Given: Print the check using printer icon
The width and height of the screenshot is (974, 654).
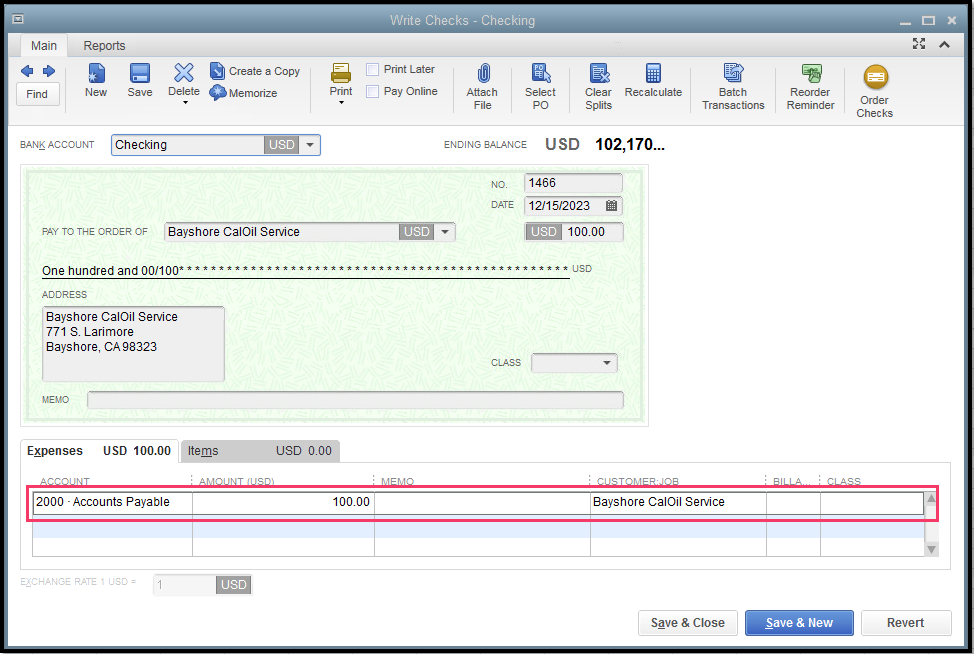Looking at the screenshot, I should coord(340,73).
